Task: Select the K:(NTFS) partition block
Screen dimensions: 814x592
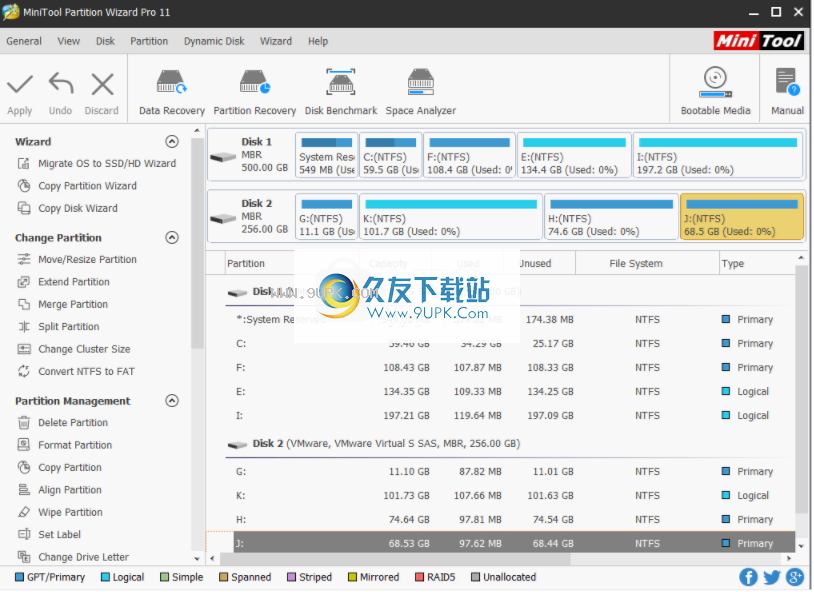Action: (x=451, y=217)
